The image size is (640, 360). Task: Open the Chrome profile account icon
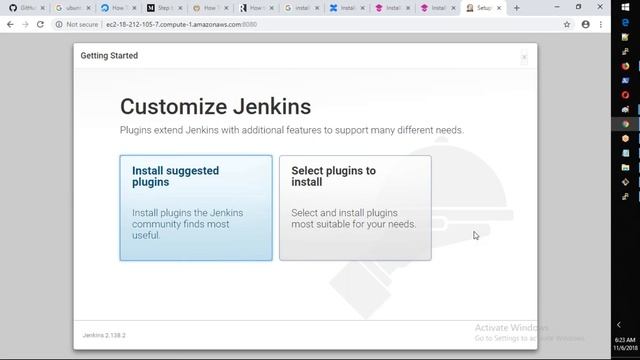click(x=586, y=24)
